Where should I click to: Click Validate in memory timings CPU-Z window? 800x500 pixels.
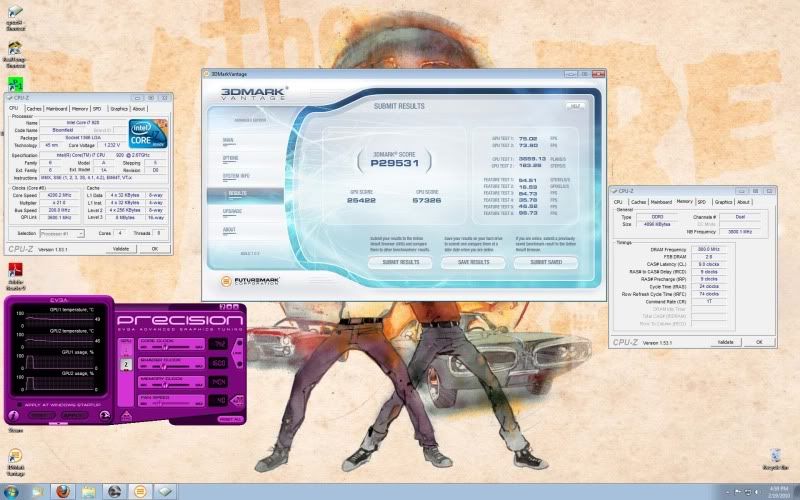[x=725, y=342]
